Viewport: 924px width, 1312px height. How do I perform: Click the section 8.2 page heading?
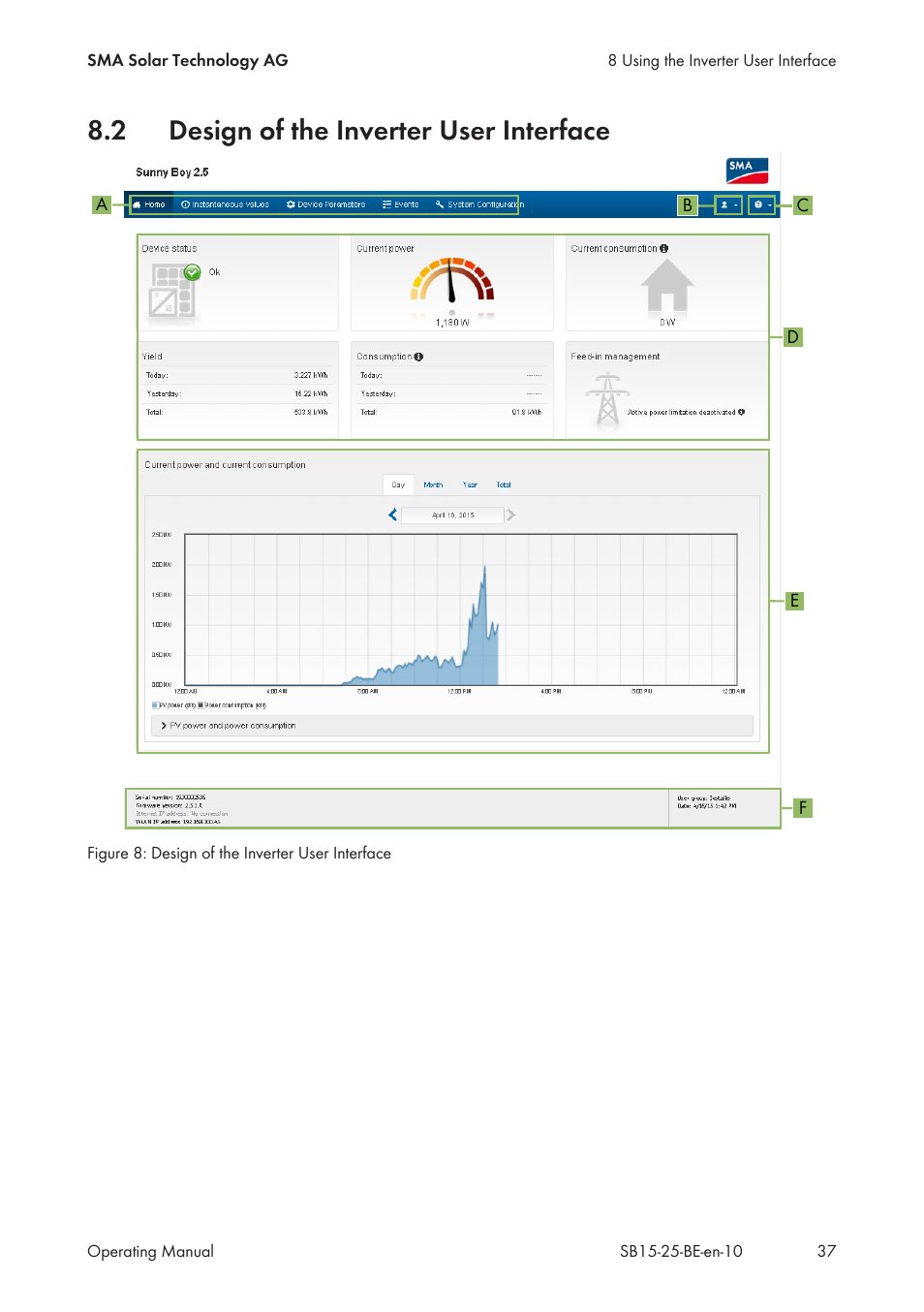(349, 131)
